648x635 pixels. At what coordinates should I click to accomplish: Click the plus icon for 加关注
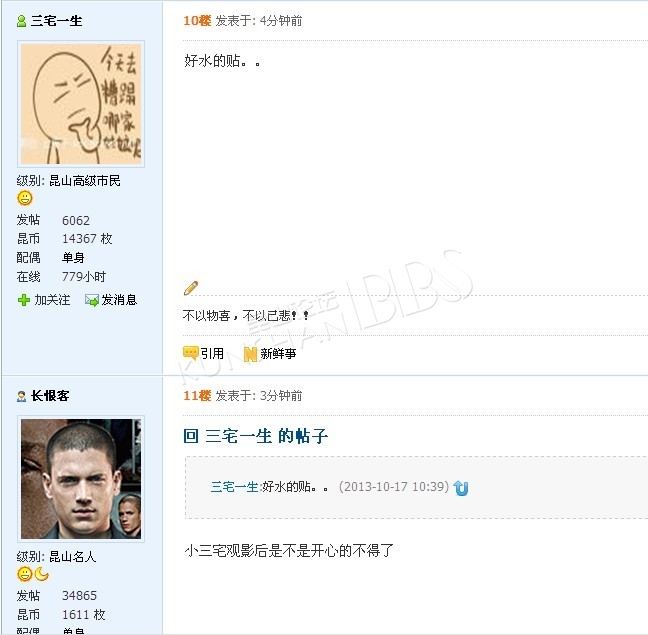tap(24, 300)
